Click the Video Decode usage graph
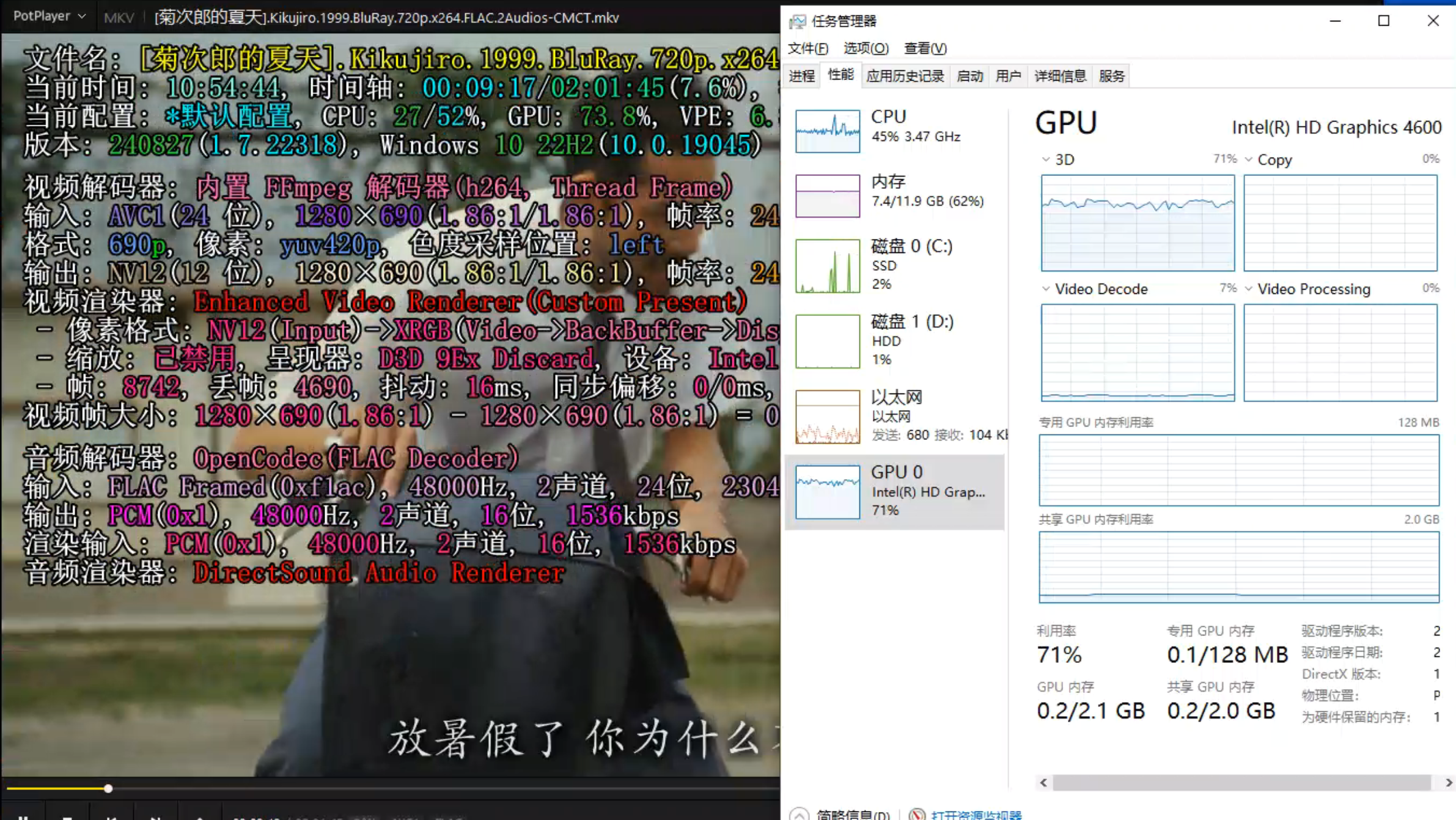The image size is (1456, 820). click(1138, 353)
